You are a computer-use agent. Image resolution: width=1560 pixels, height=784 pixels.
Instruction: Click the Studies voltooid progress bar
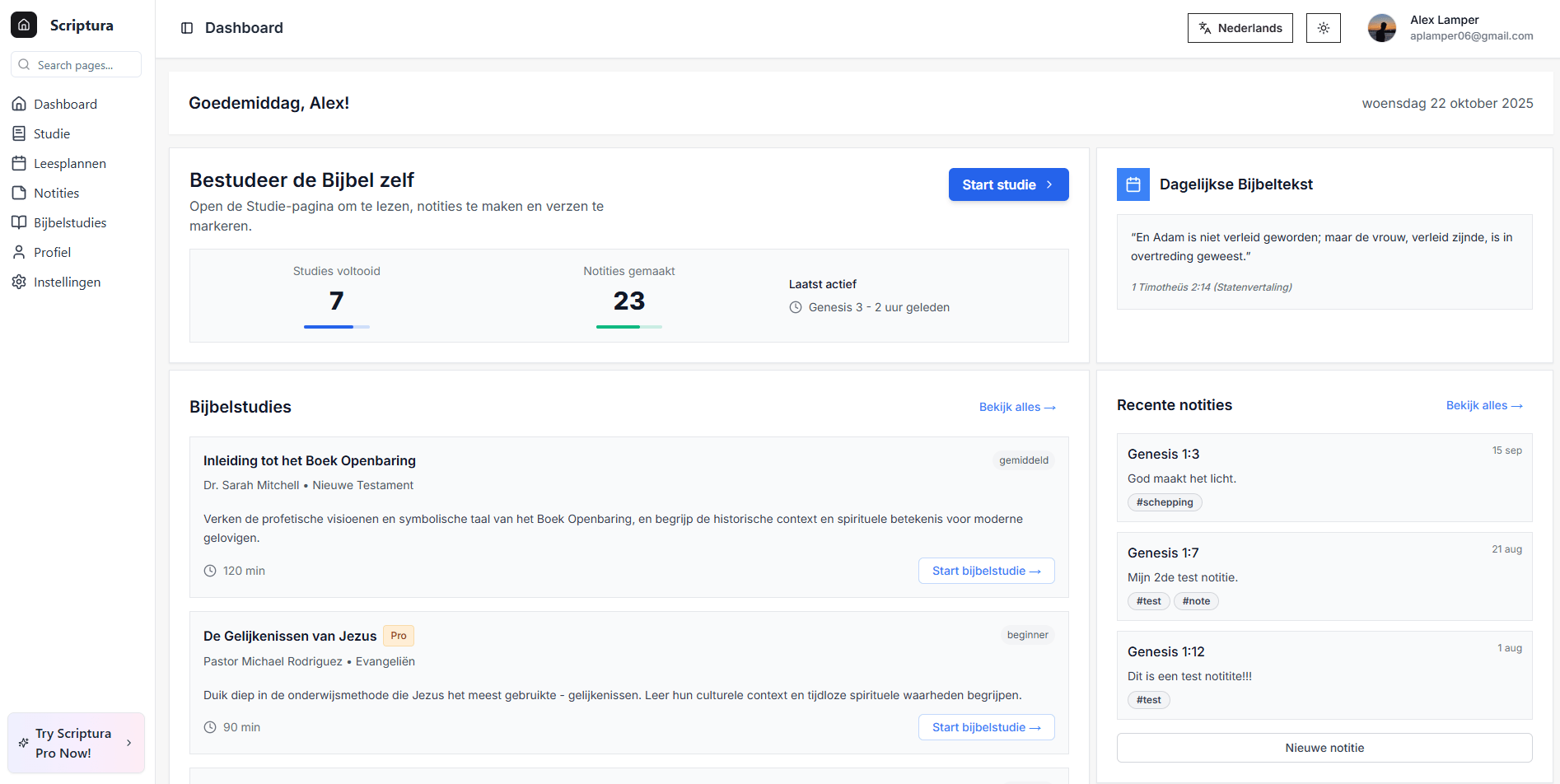pos(336,327)
